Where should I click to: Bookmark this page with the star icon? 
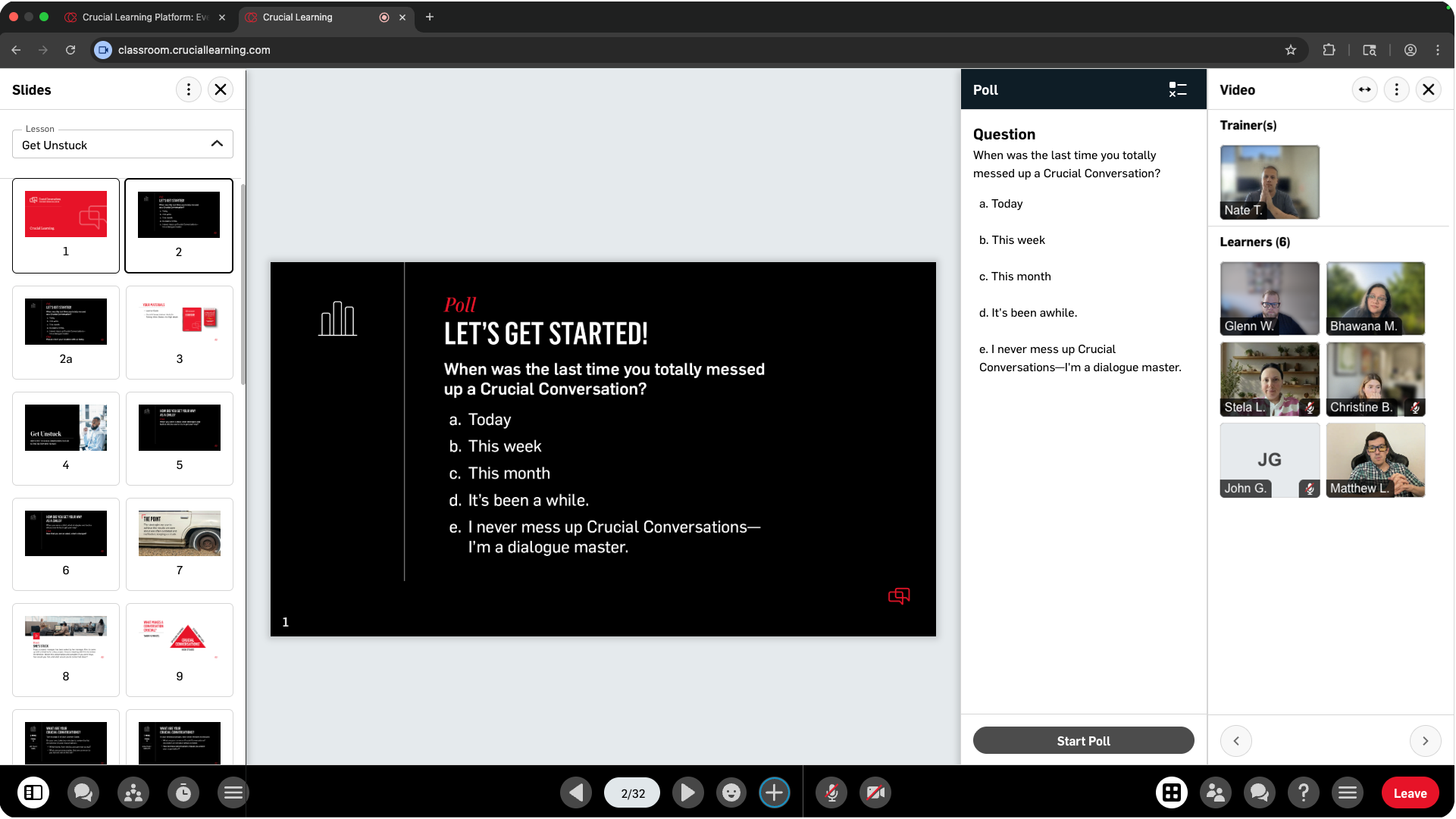click(1291, 50)
